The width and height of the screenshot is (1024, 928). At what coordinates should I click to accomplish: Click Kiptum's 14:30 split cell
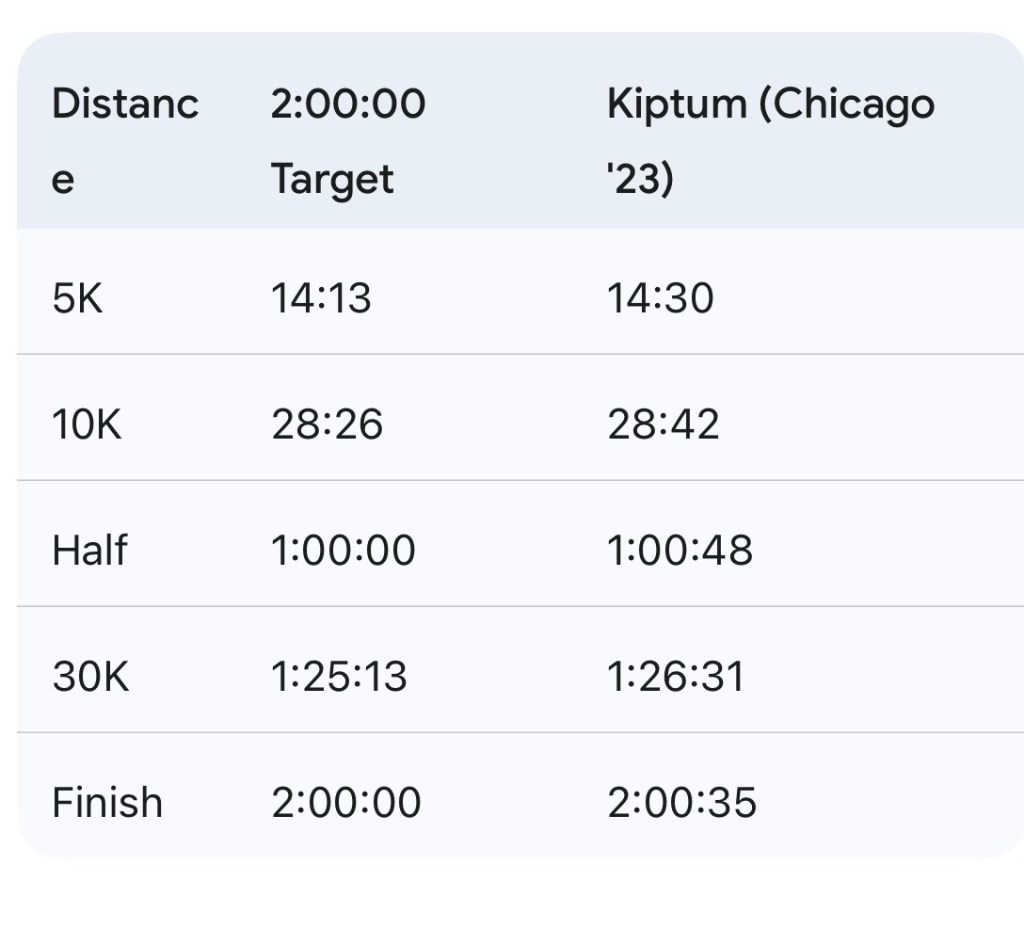tap(660, 298)
